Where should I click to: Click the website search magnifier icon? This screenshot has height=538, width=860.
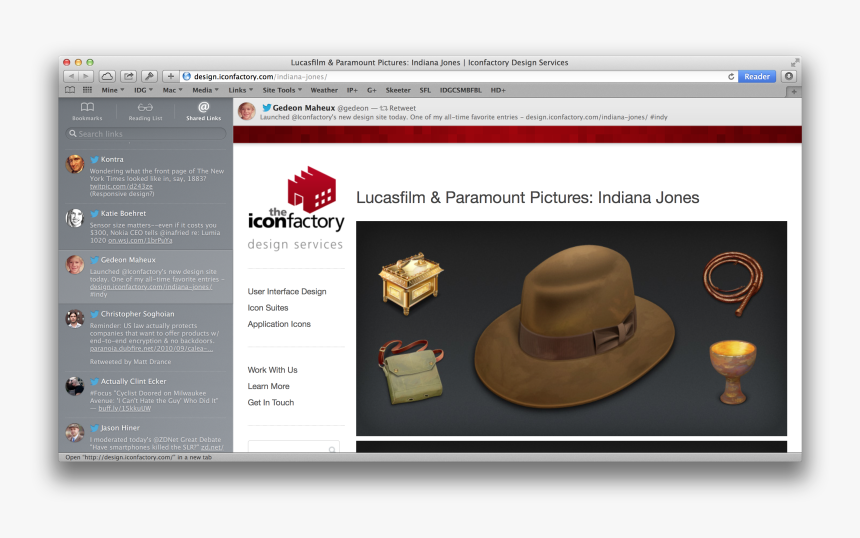pyautogui.click(x=332, y=450)
